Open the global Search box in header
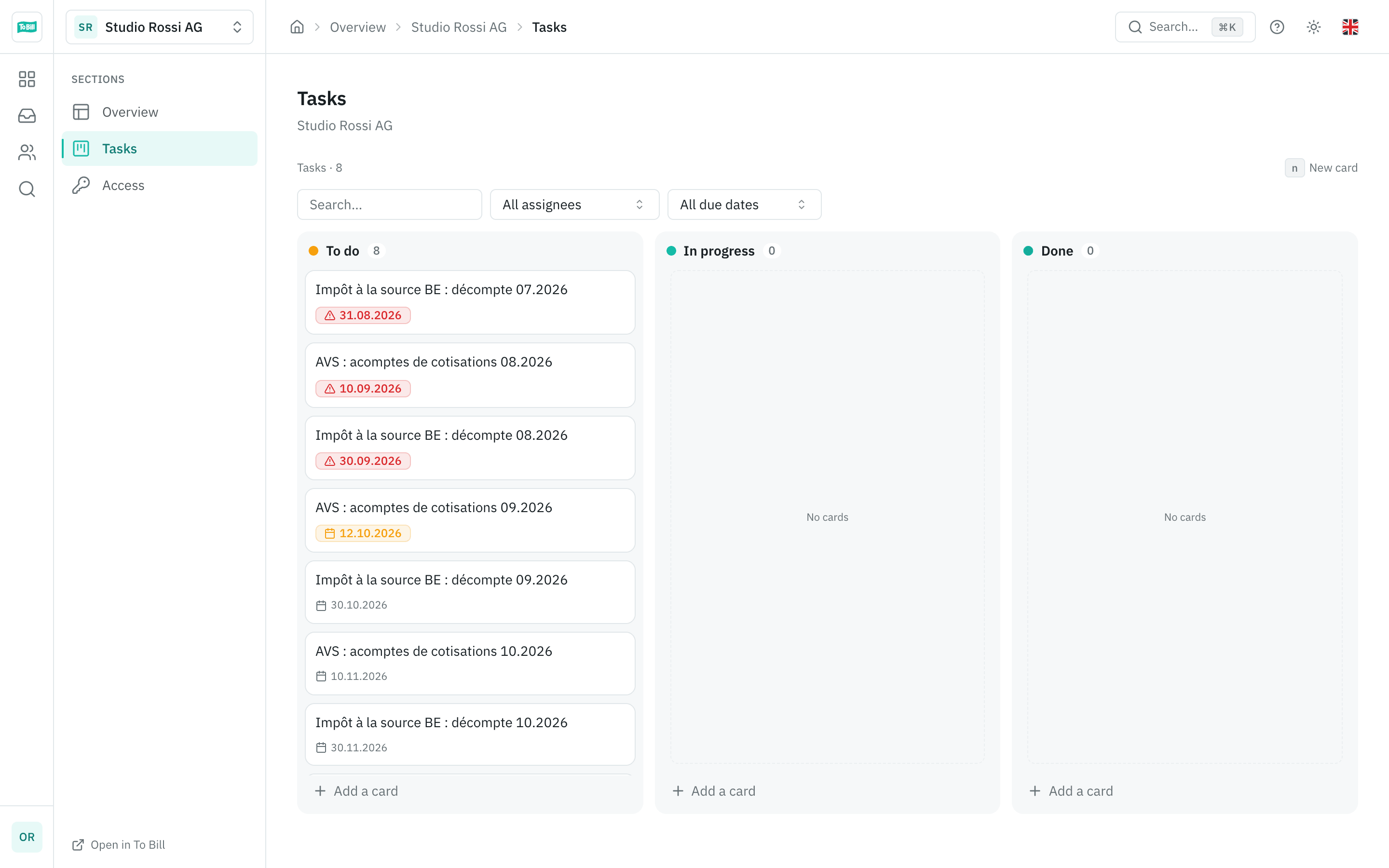The height and width of the screenshot is (868, 1389). (x=1185, y=27)
